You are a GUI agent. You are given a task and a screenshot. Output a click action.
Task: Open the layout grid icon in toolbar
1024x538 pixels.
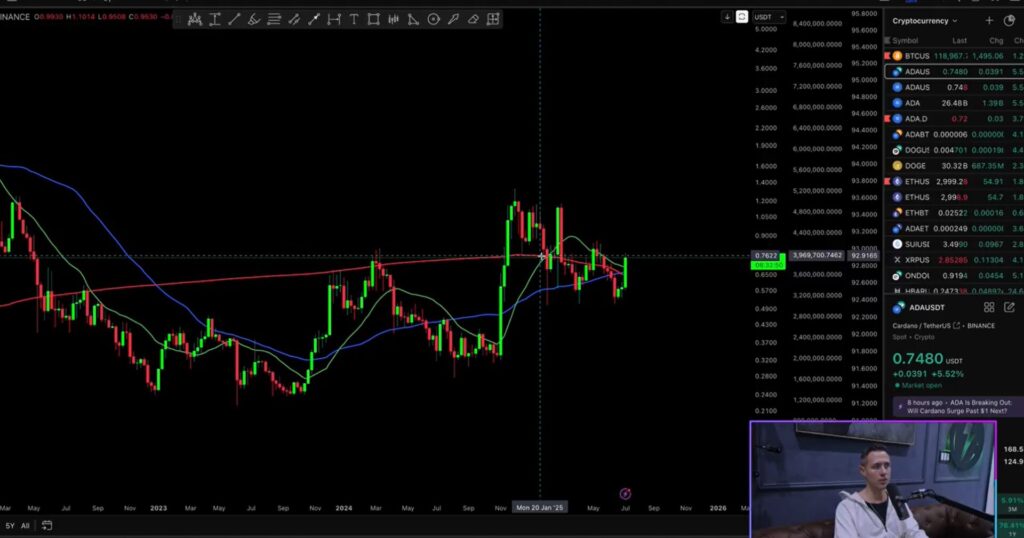[x=493, y=19]
